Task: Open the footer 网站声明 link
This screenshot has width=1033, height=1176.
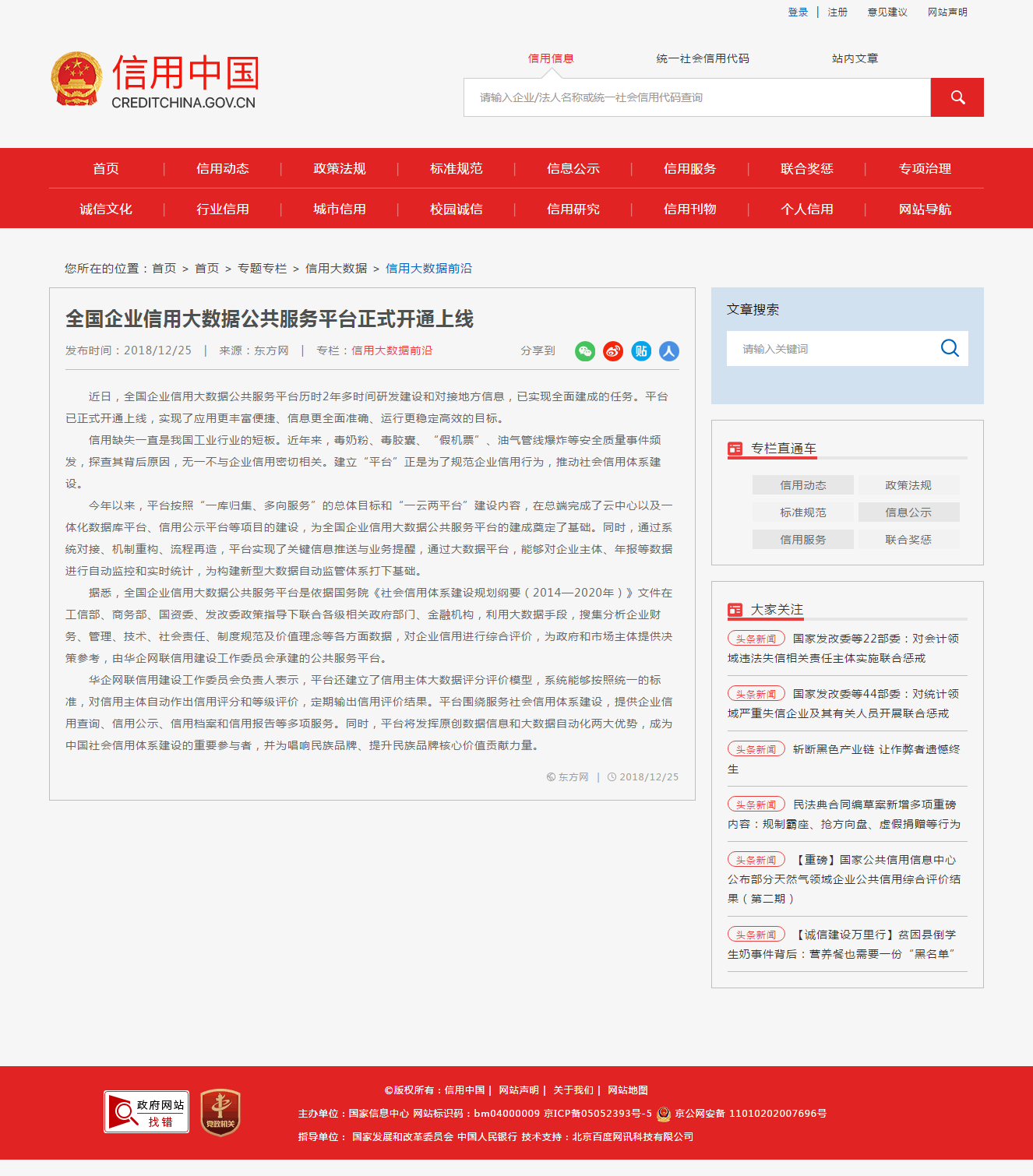Action: [519, 1090]
